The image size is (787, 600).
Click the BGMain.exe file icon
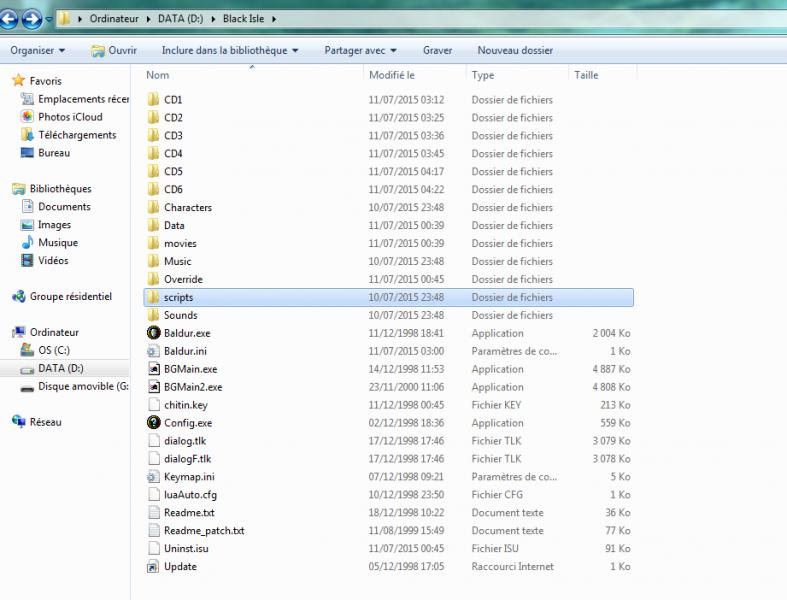click(154, 369)
